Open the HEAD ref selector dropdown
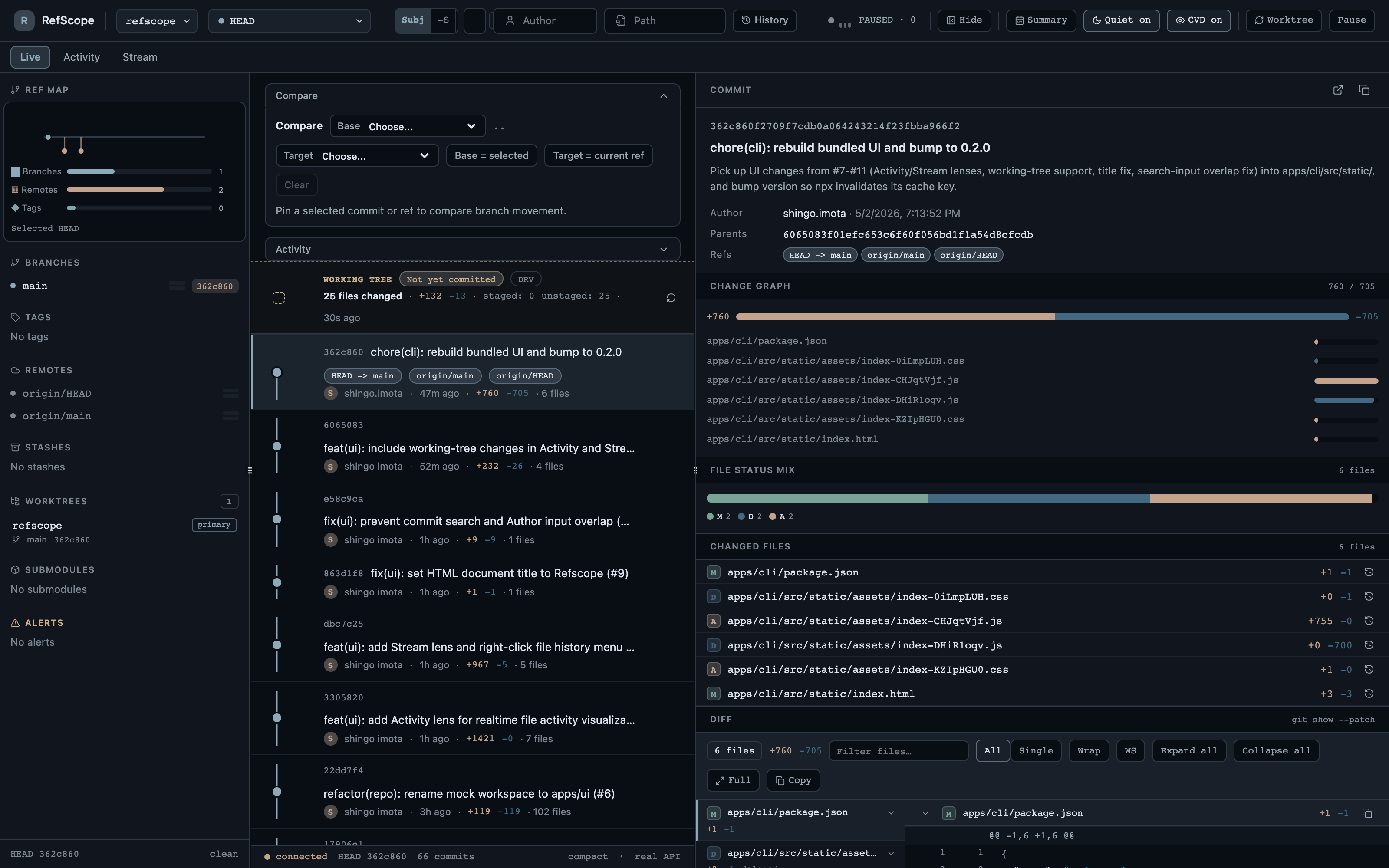 (x=289, y=21)
